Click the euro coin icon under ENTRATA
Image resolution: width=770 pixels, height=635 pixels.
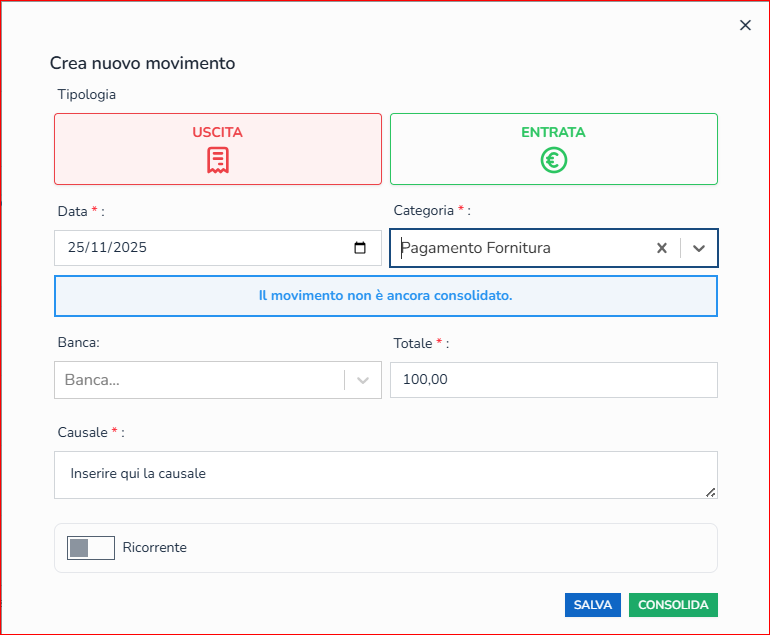pyautogui.click(x=554, y=160)
